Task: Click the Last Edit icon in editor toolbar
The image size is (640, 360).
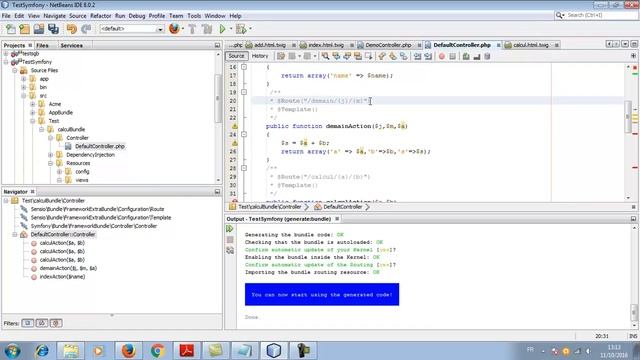Action: click(x=281, y=56)
